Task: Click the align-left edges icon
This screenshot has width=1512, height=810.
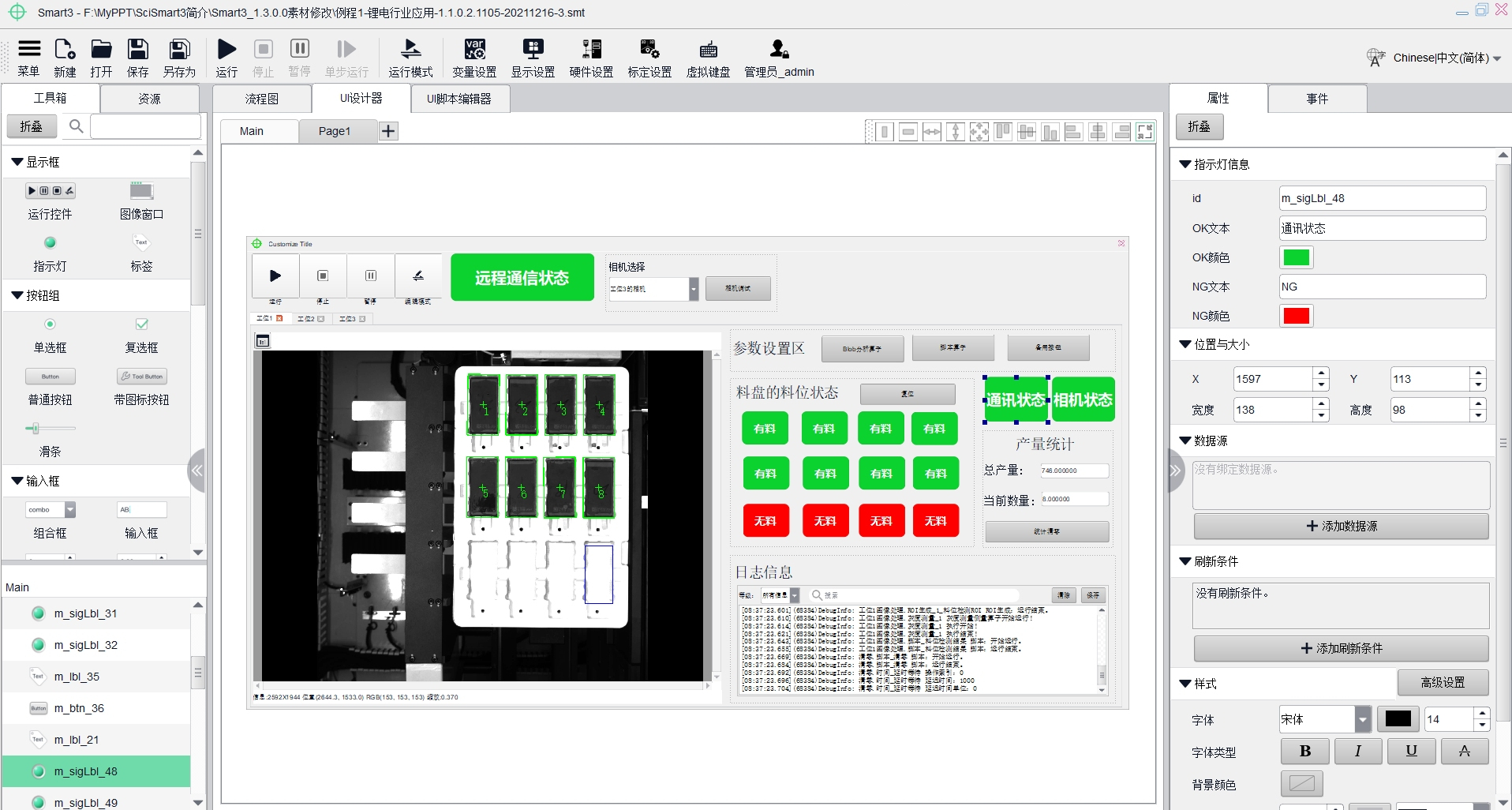Action: coord(1074,132)
